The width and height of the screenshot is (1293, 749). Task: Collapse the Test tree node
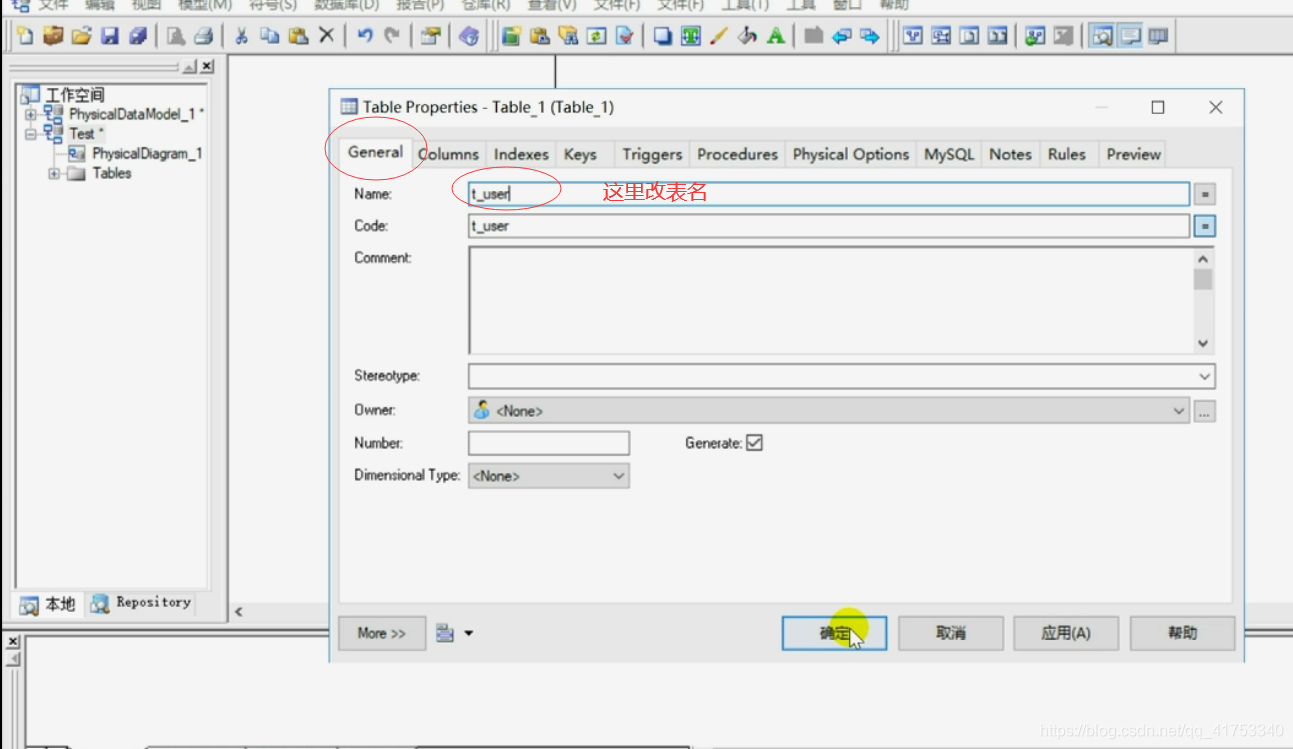(30, 133)
